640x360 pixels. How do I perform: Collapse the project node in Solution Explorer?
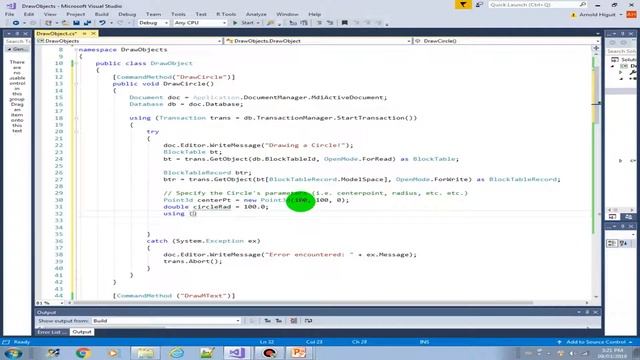[613, 66]
